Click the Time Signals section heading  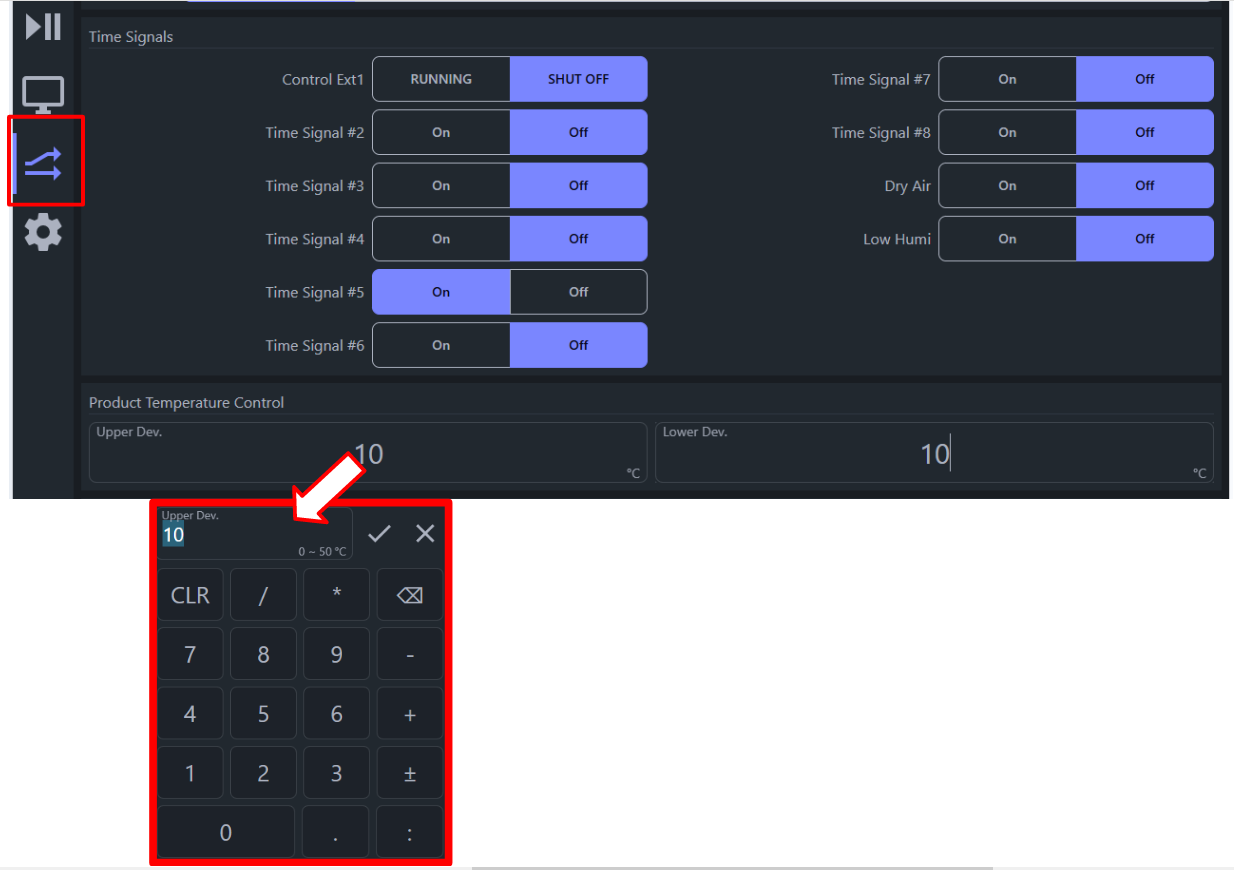[x=131, y=37]
